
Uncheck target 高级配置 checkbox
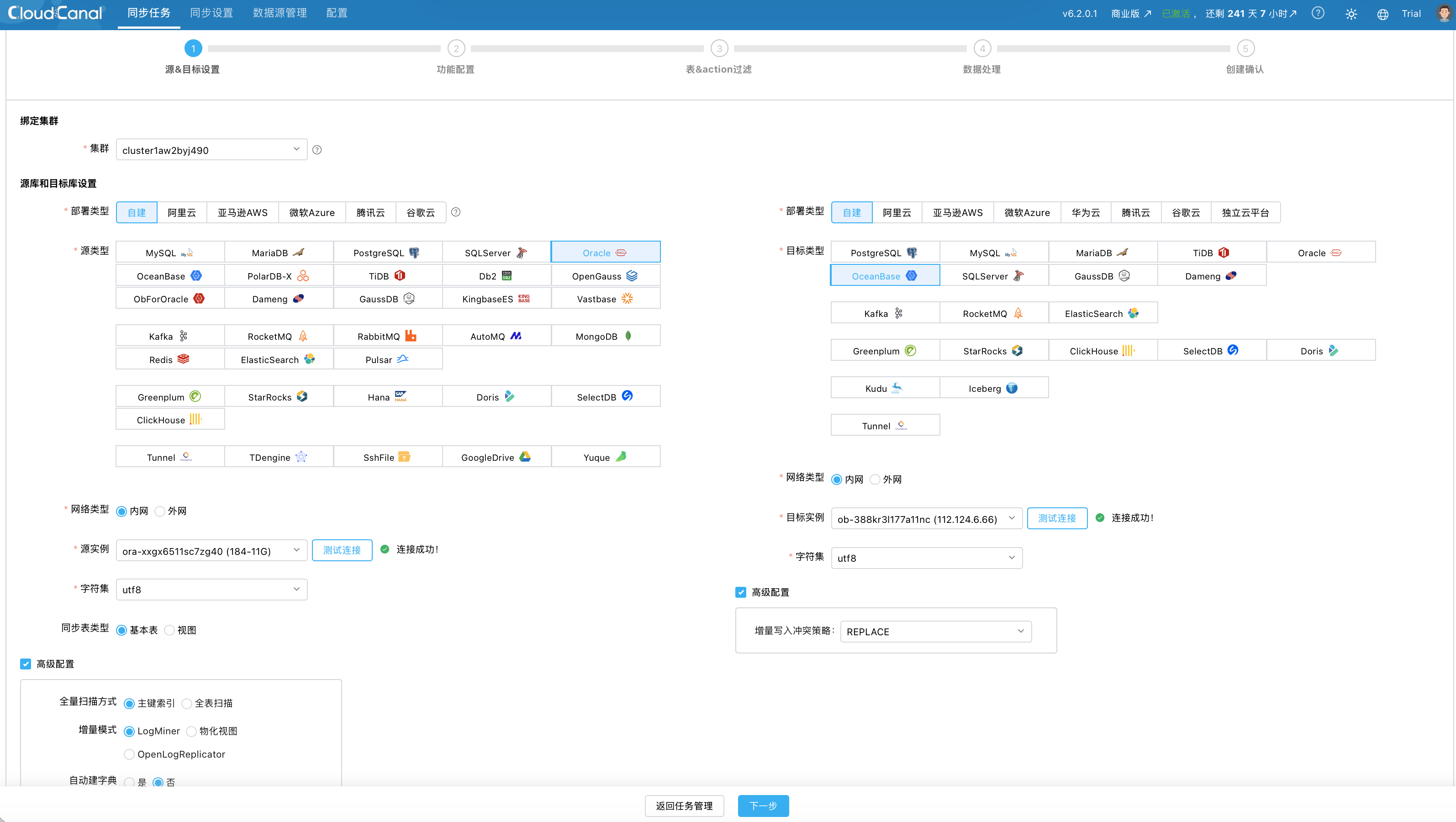pyautogui.click(x=740, y=592)
